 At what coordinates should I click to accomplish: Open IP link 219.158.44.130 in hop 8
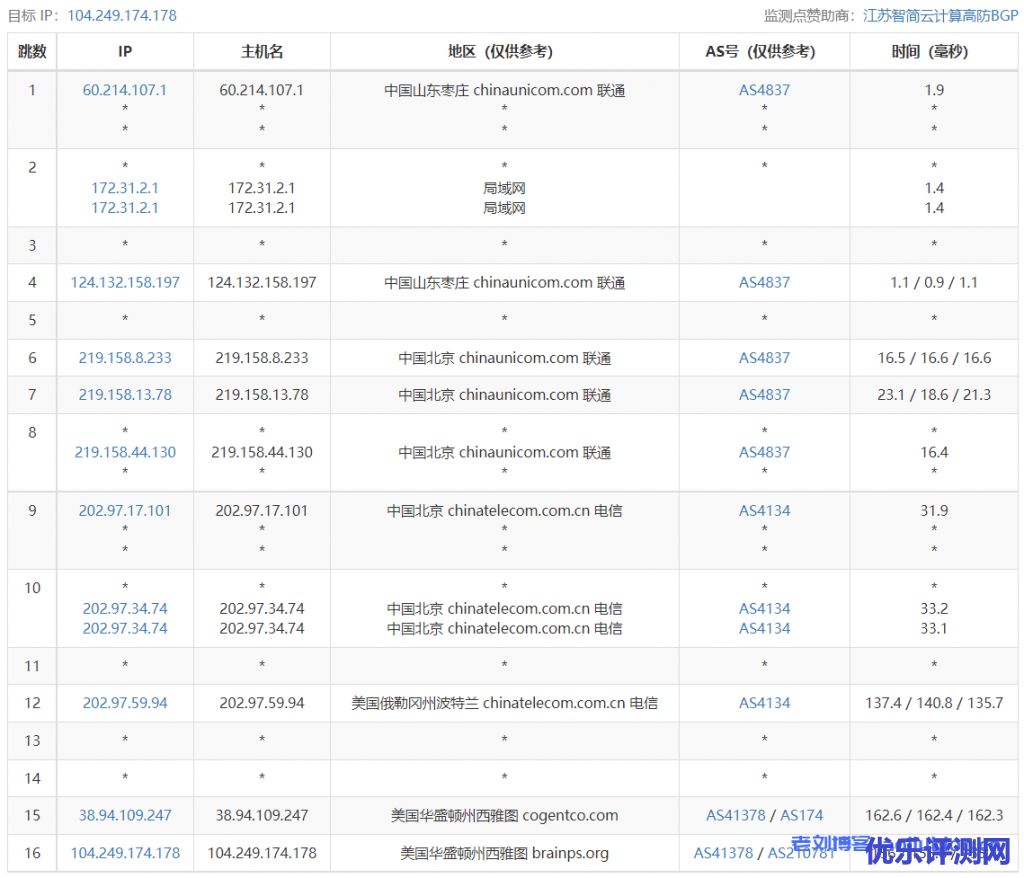[125, 452]
